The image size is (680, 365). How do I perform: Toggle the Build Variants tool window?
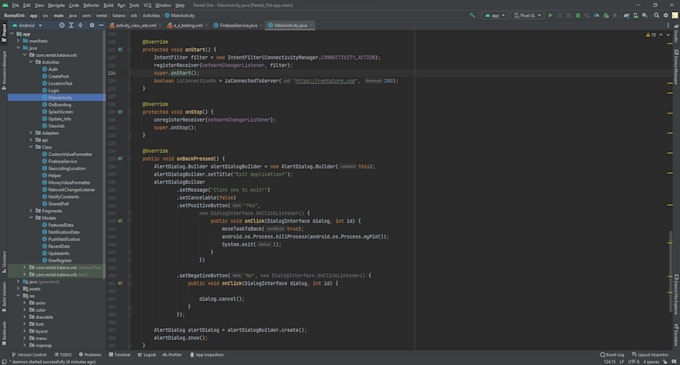click(4, 297)
